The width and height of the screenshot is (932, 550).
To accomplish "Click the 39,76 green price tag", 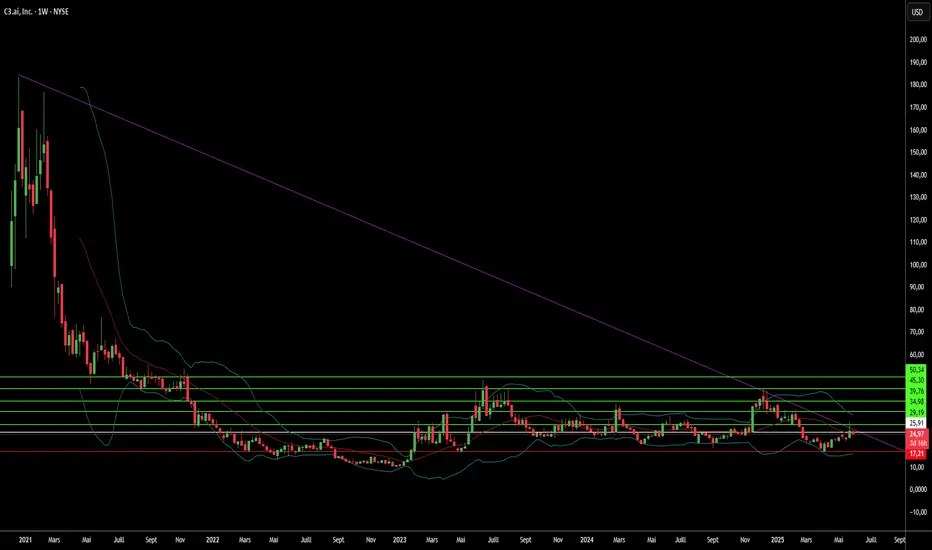I will (x=917, y=391).
